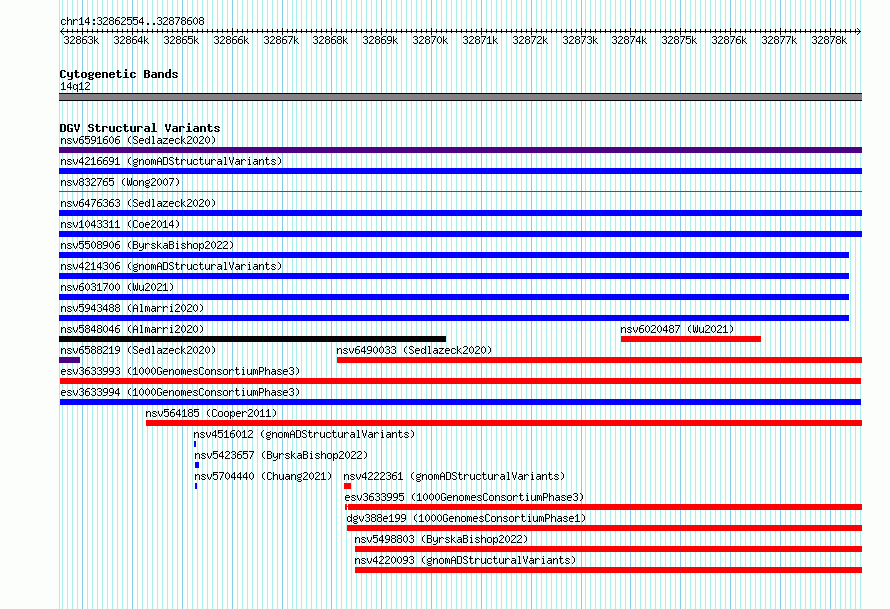
Task: Click the 32874k ruler position
Action: click(629, 40)
